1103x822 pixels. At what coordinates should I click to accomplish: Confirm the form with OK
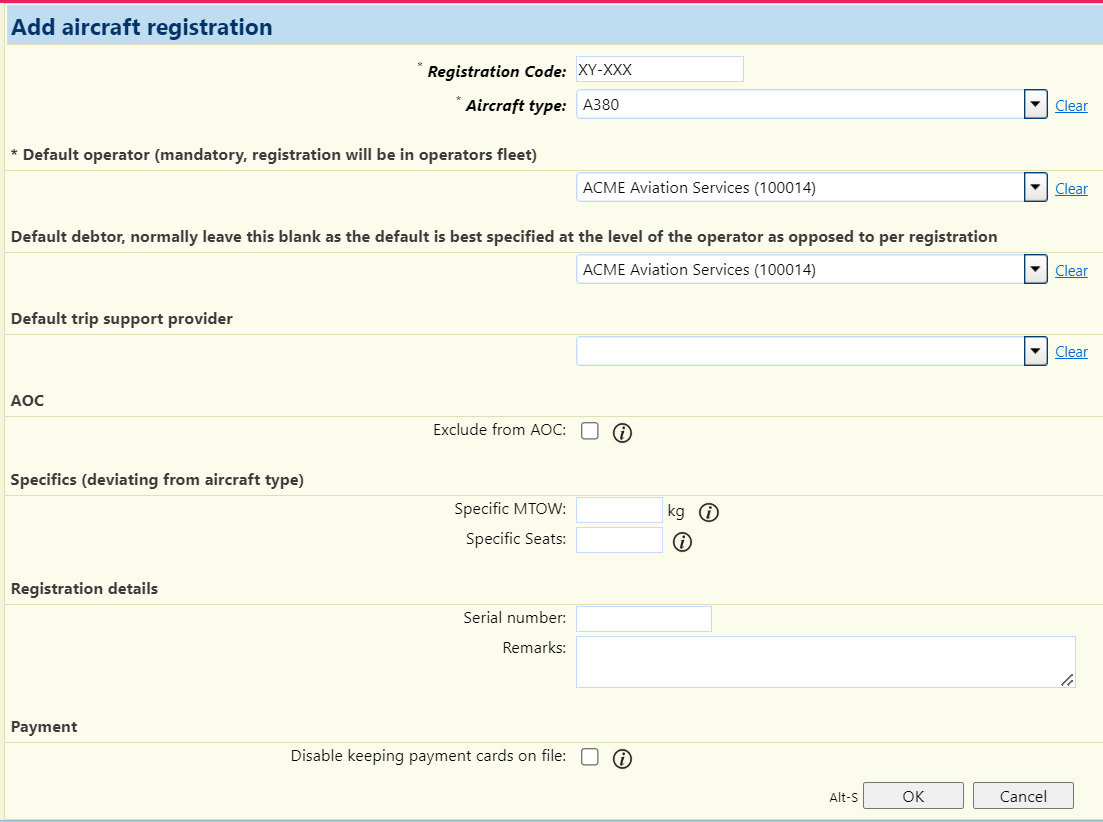913,796
